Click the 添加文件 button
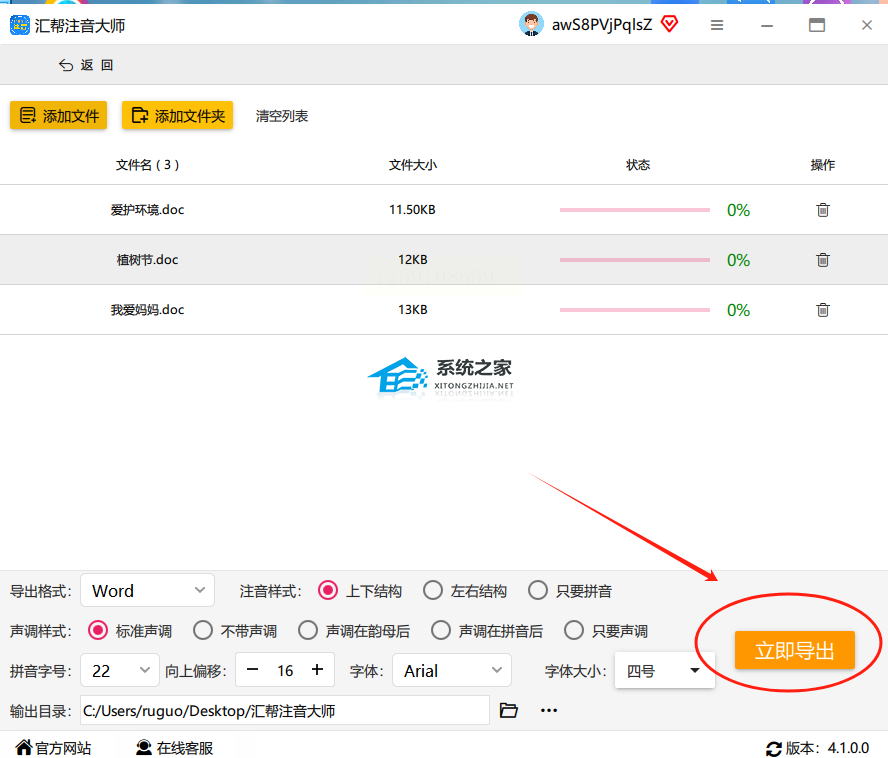This screenshot has height=758, width=888. pyautogui.click(x=58, y=116)
